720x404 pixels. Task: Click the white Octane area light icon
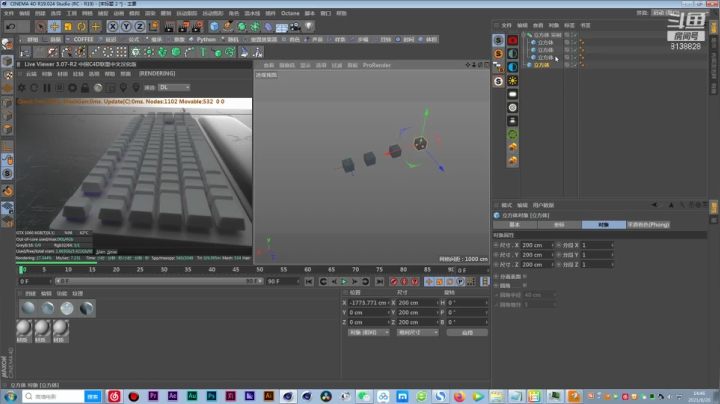(512, 94)
